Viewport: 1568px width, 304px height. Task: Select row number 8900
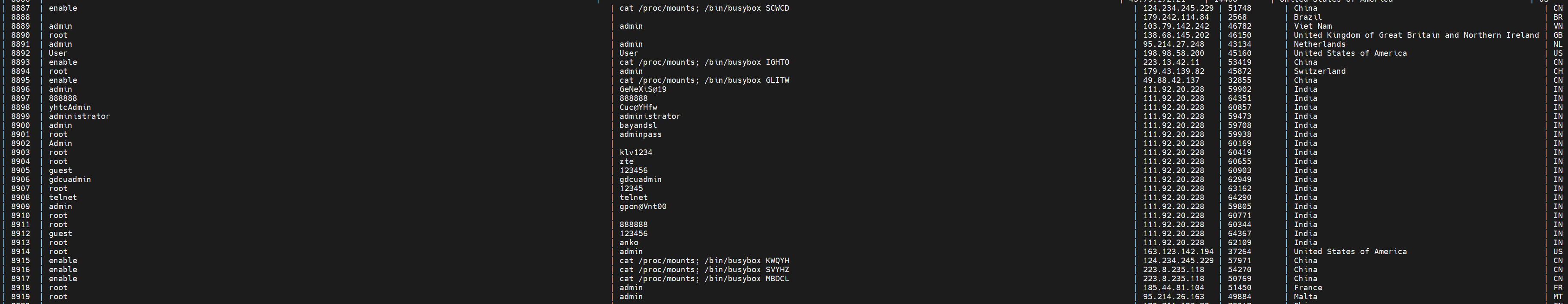20,125
